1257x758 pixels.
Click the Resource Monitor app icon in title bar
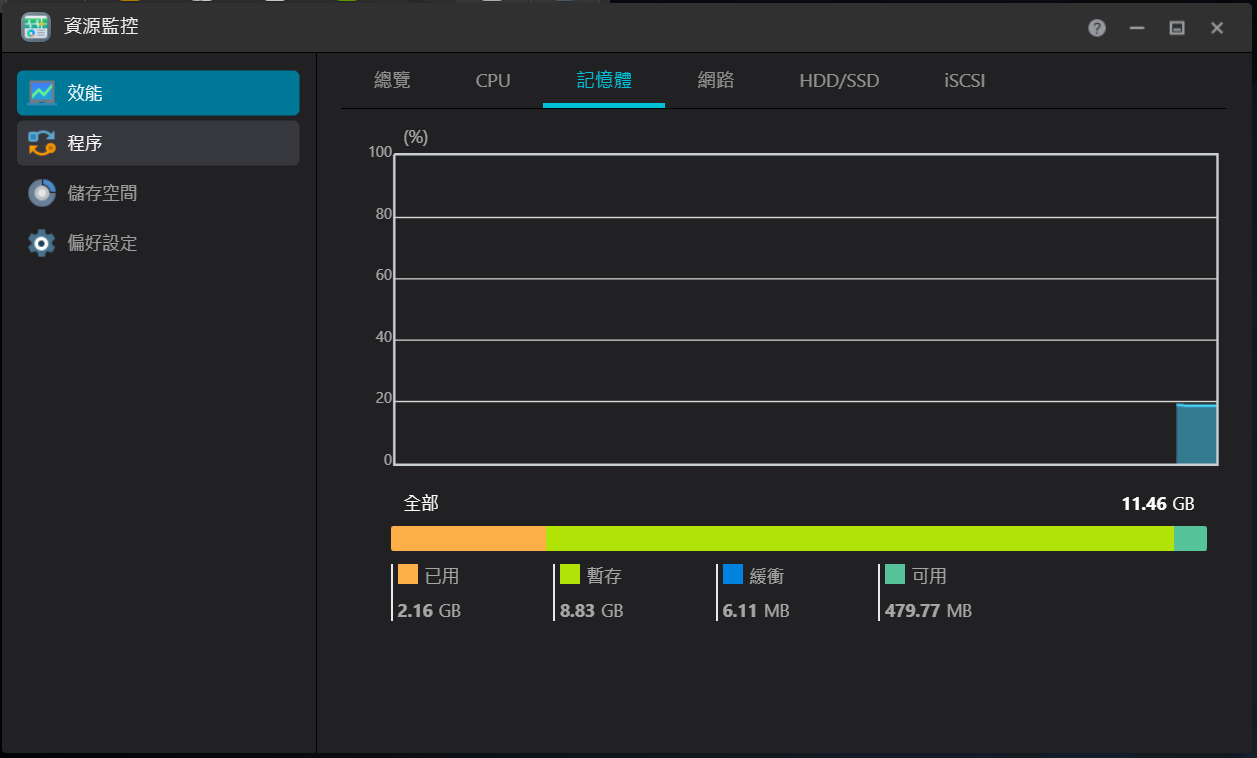click(36, 27)
